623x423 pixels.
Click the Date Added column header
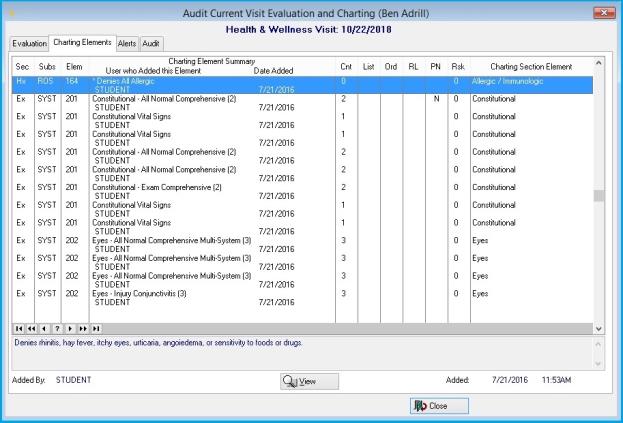(x=273, y=71)
